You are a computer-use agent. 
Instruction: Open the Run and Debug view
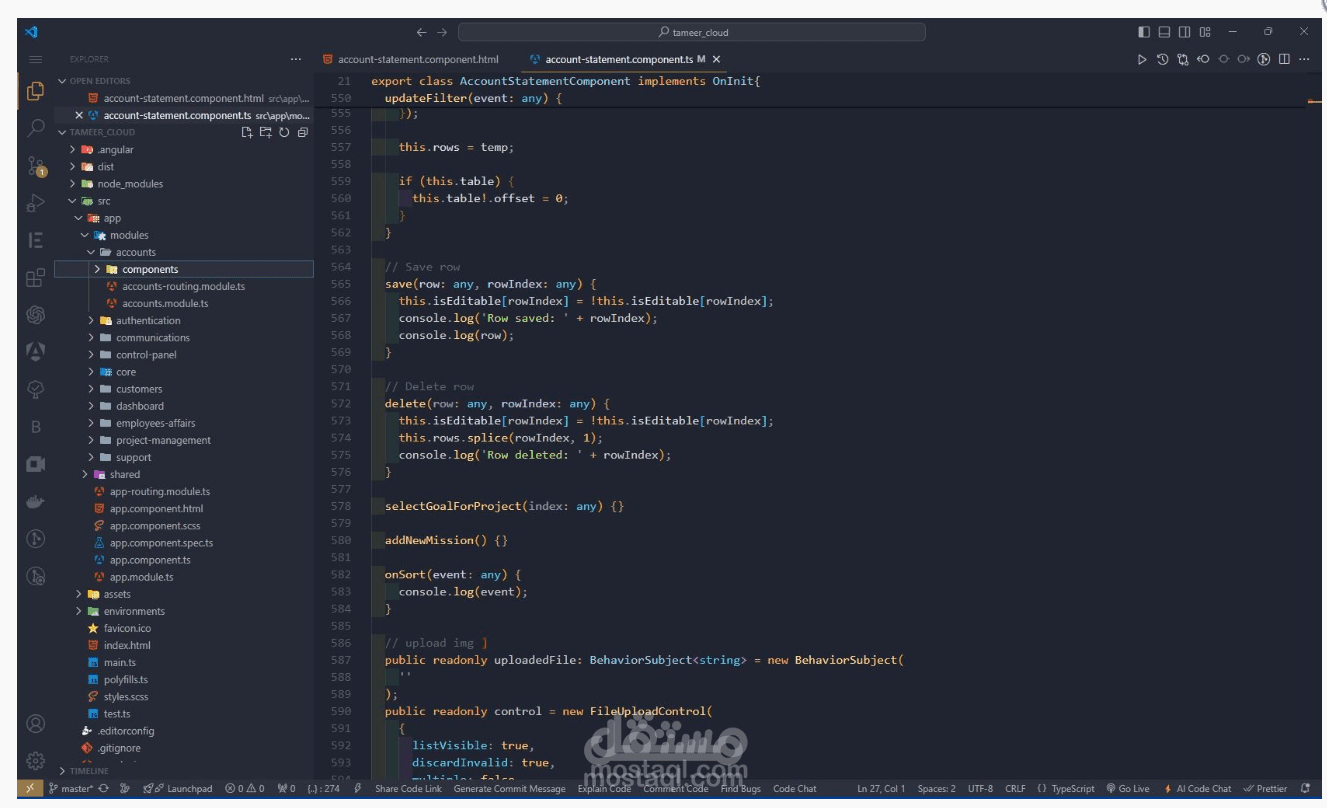click(35, 203)
